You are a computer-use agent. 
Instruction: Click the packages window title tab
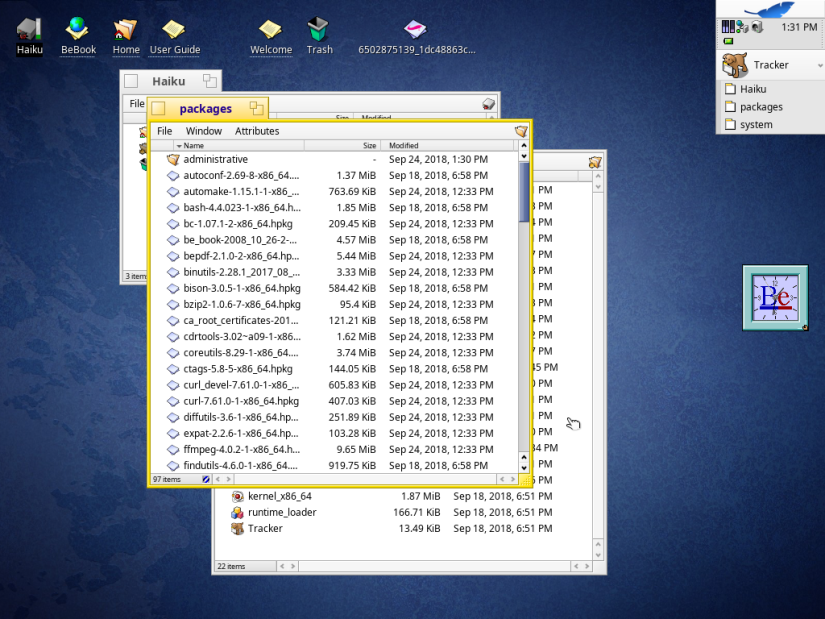pyautogui.click(x=205, y=108)
